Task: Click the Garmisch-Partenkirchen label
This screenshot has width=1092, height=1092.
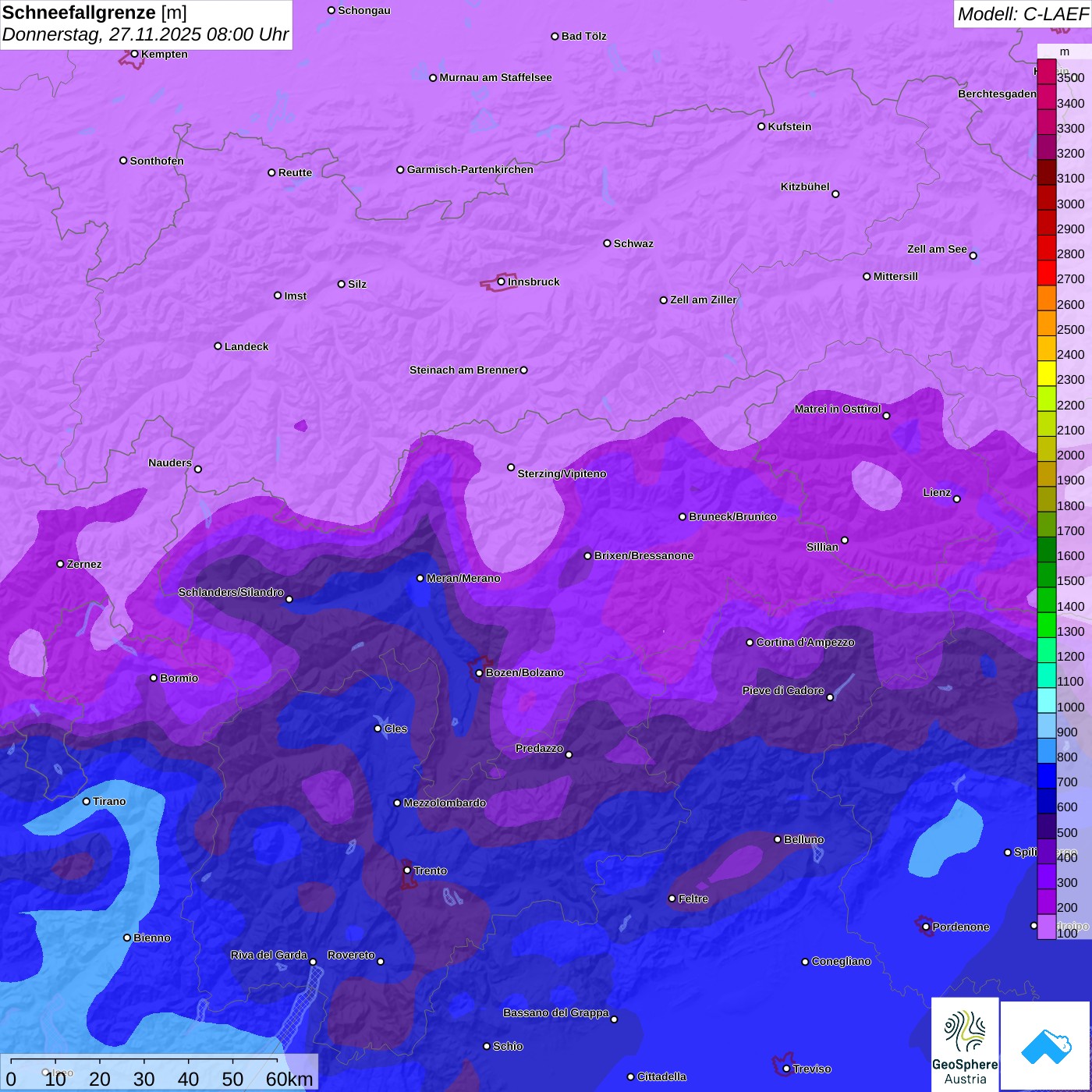Action: (x=470, y=169)
